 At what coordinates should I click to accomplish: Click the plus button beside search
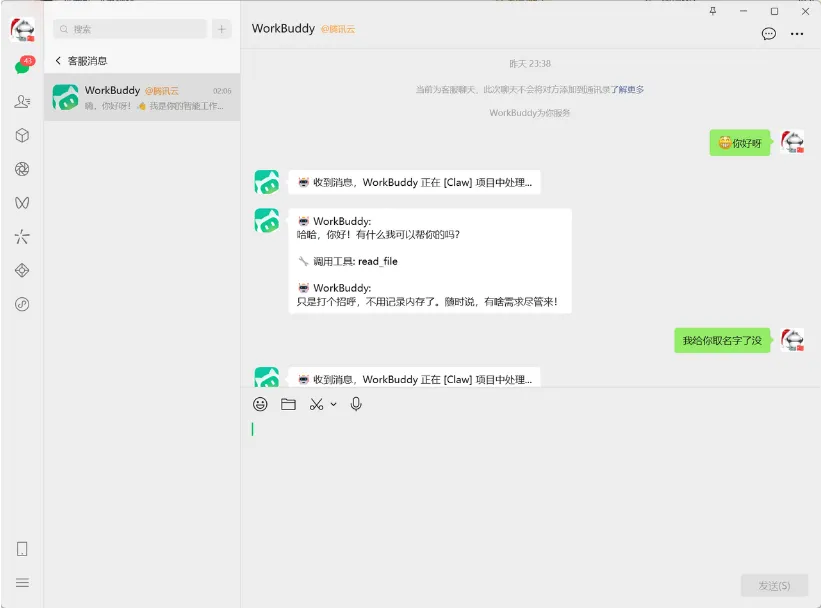221,29
